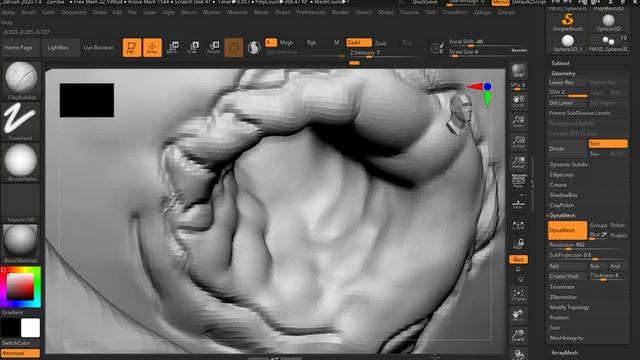The image size is (640, 360).
Task: Click the ZoomD icon on the right shelf
Action: (x=518, y=335)
